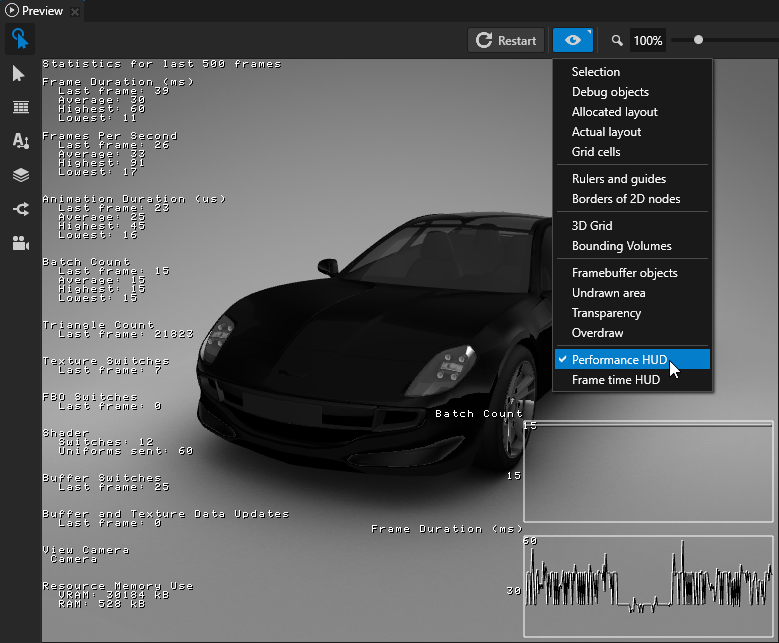Screen dimensions: 779x643
Task: Select the arrow selection tool
Action: (20, 74)
